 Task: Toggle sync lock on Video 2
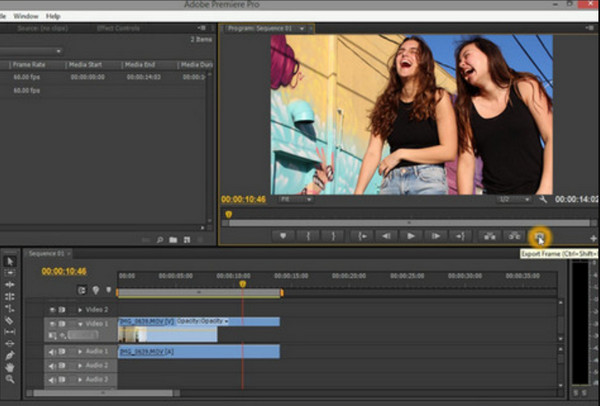[62, 310]
